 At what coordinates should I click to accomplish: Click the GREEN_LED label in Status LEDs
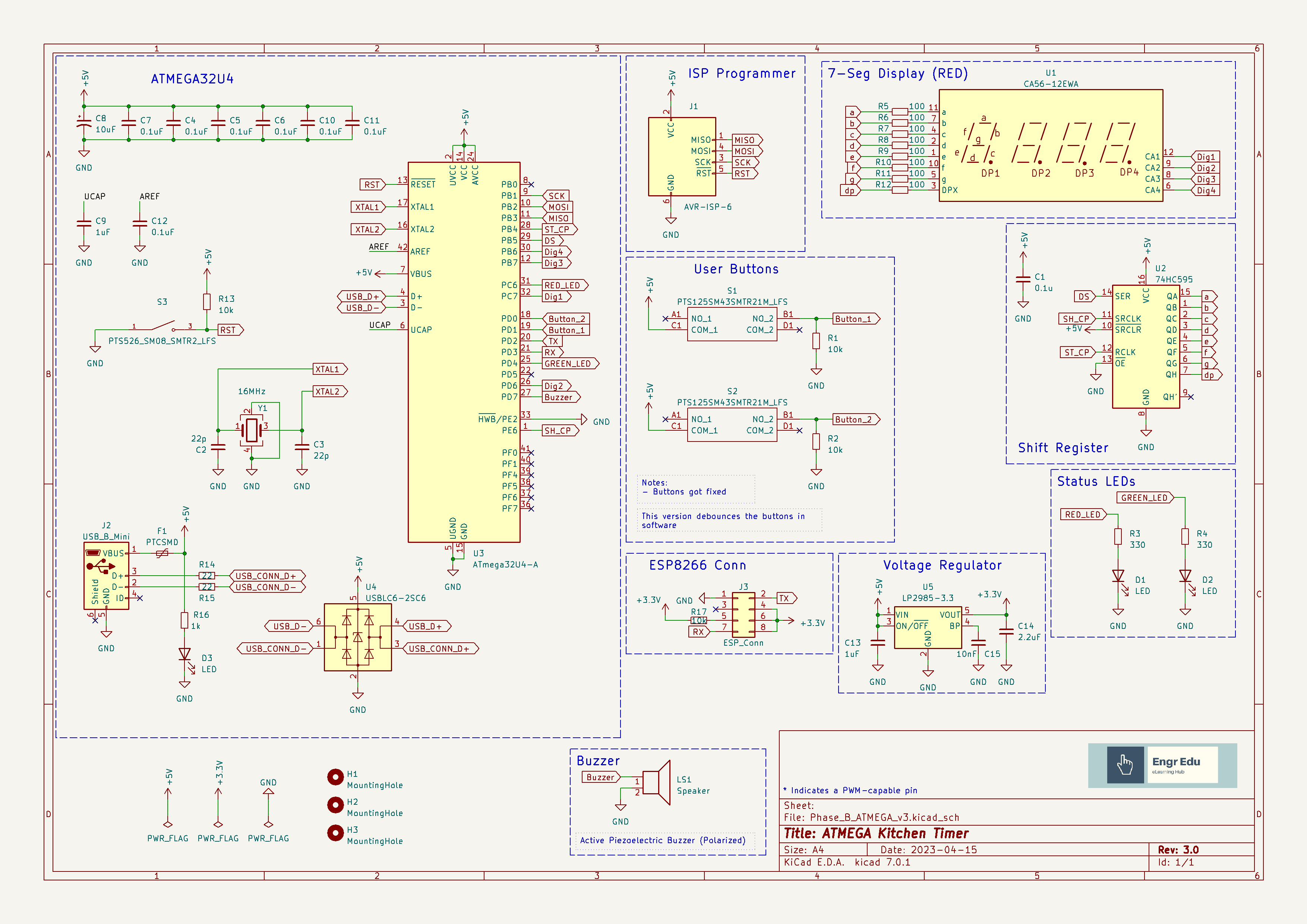tap(1144, 498)
